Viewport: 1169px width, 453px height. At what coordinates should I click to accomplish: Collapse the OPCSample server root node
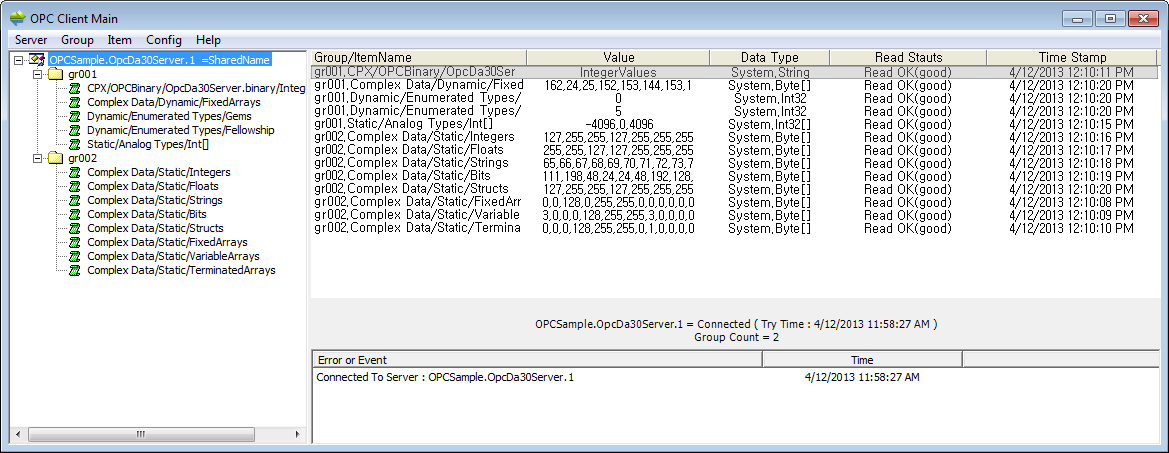click(20, 61)
